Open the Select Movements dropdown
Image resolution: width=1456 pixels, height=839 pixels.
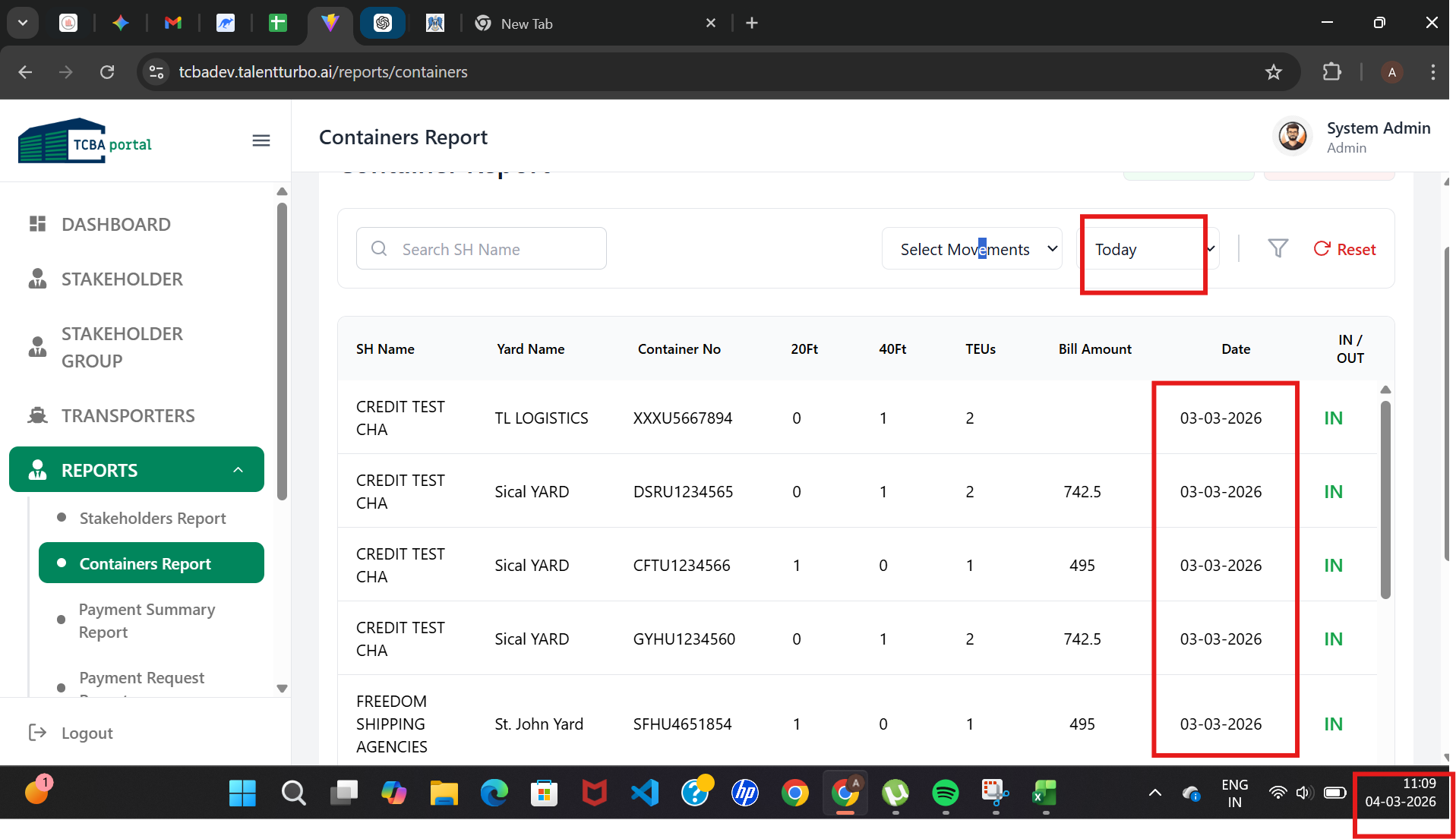[x=971, y=249]
